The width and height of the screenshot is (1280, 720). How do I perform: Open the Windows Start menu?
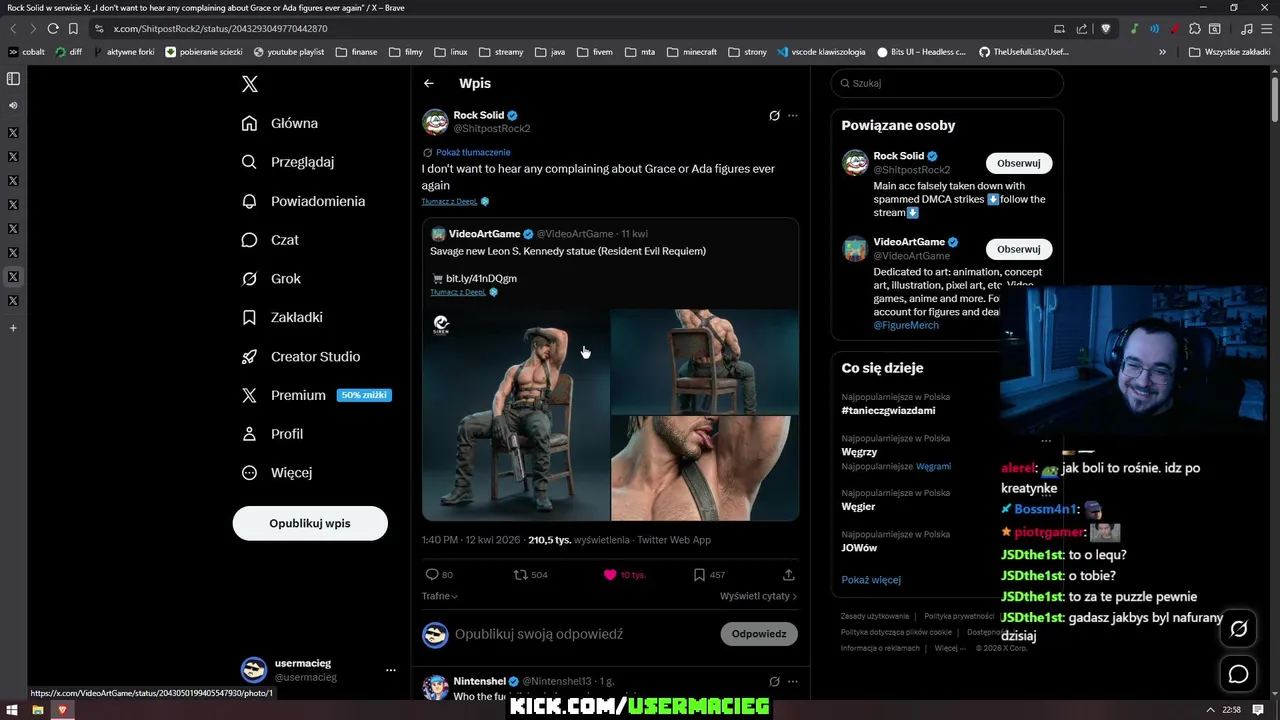pyautogui.click(x=12, y=710)
